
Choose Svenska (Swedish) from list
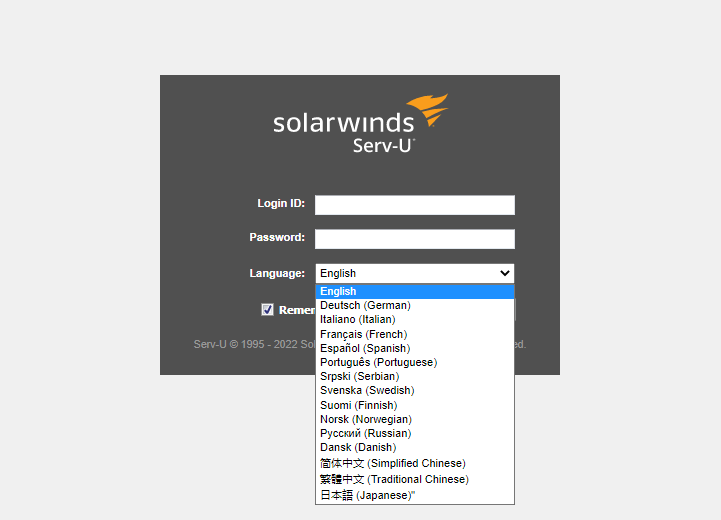(x=415, y=390)
